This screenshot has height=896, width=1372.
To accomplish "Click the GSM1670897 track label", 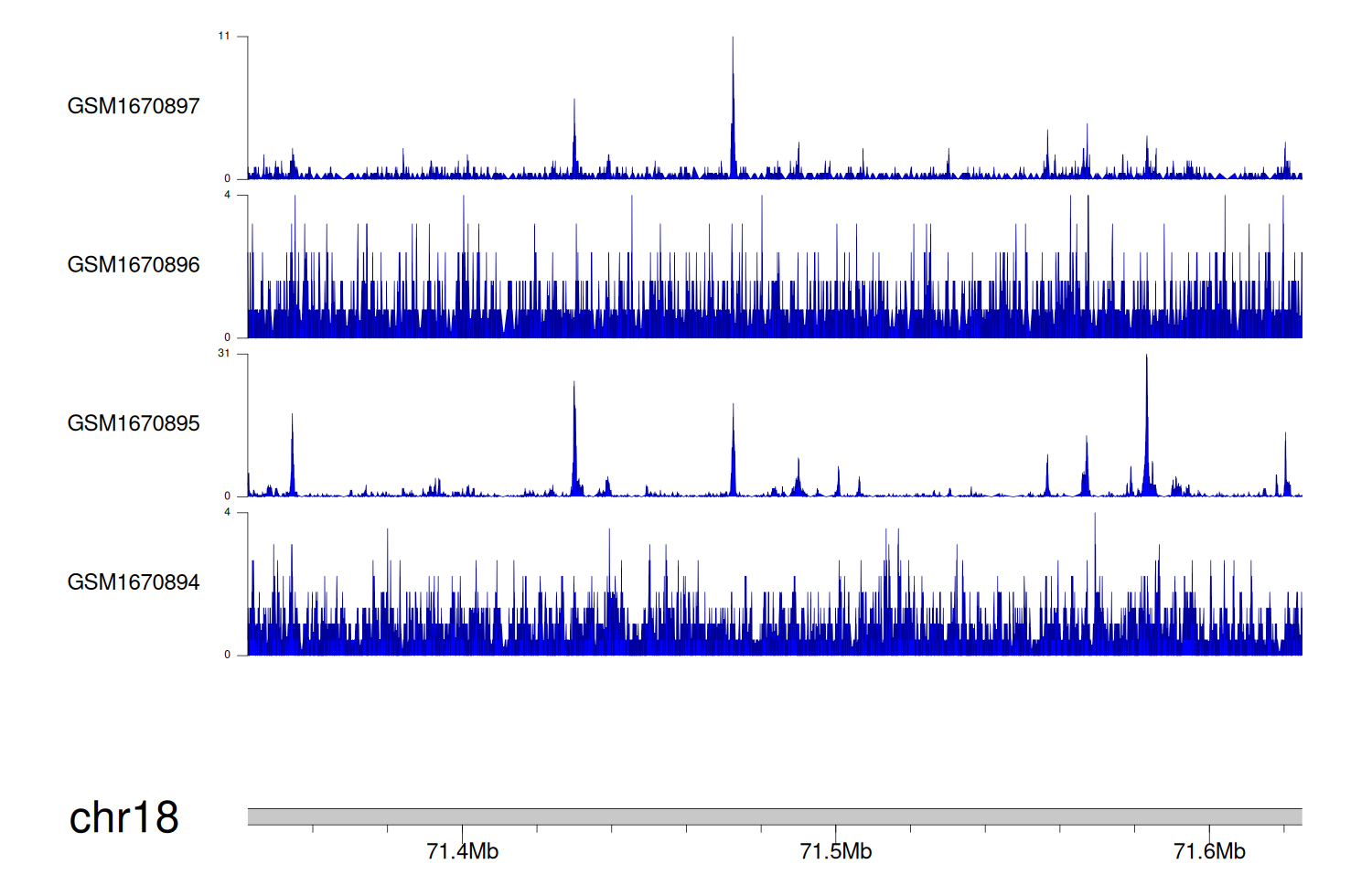I will tap(134, 106).
